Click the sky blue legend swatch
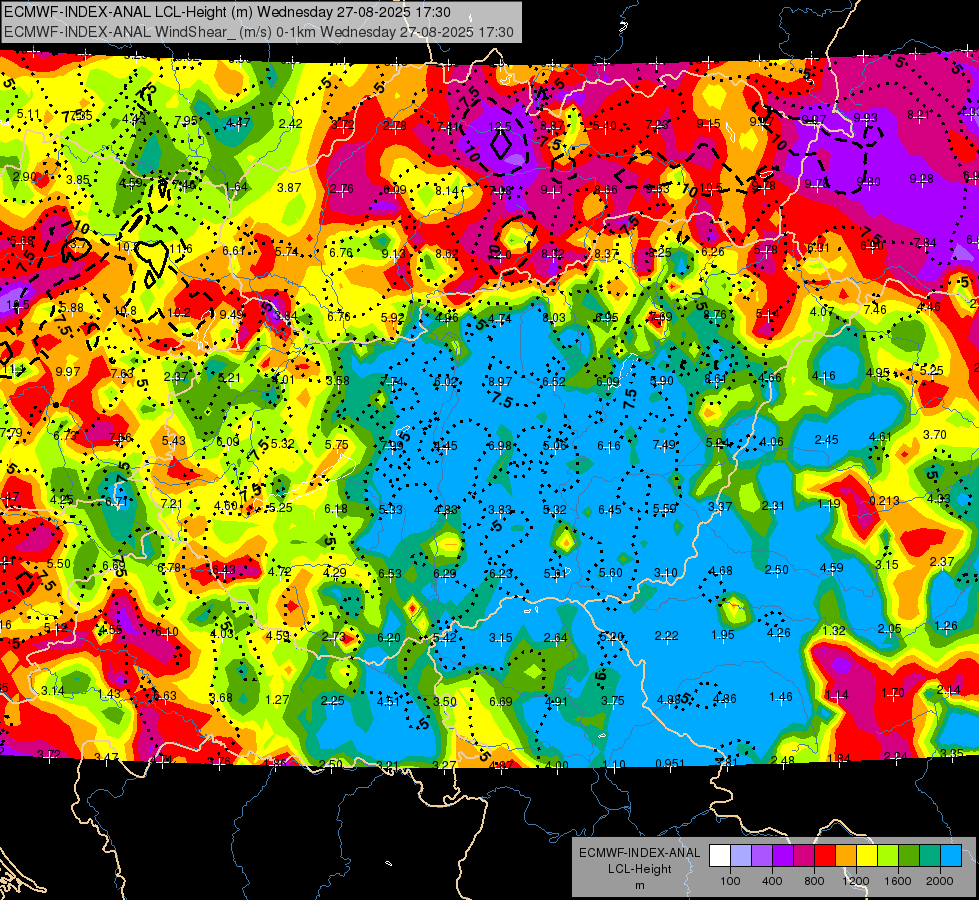979x900 pixels. [951, 856]
